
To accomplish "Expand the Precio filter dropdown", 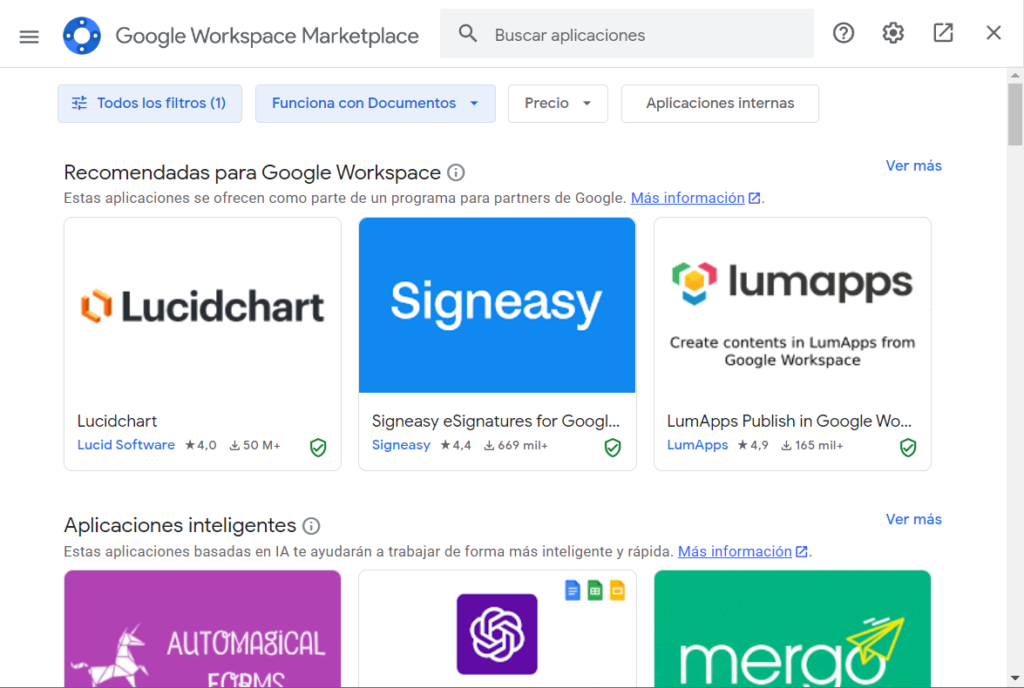I will [558, 103].
